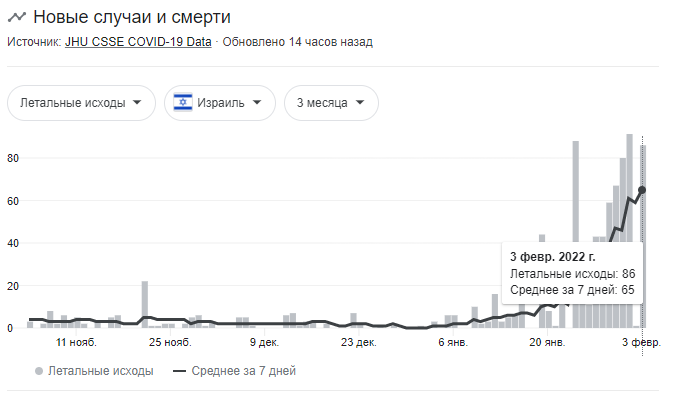Click the black line legend marker for Среднее за 7 дней
The image size is (673, 395).
tap(179, 371)
